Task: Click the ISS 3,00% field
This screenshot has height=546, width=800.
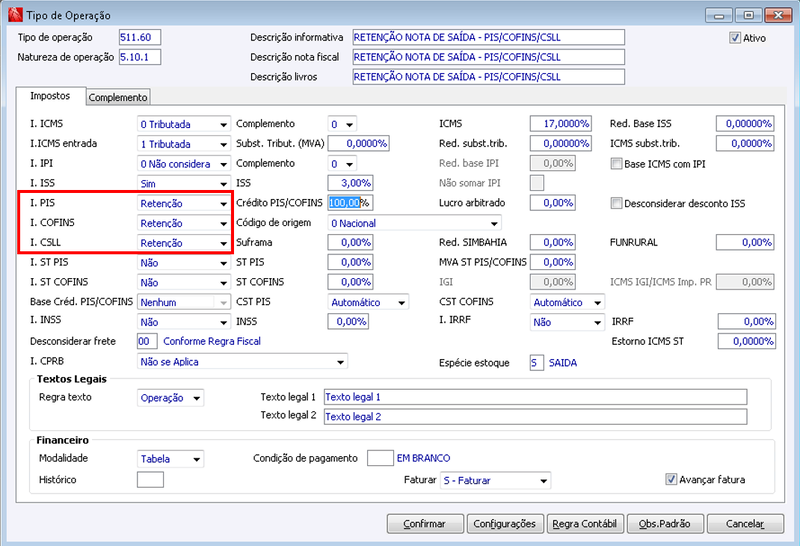Action: [x=350, y=183]
